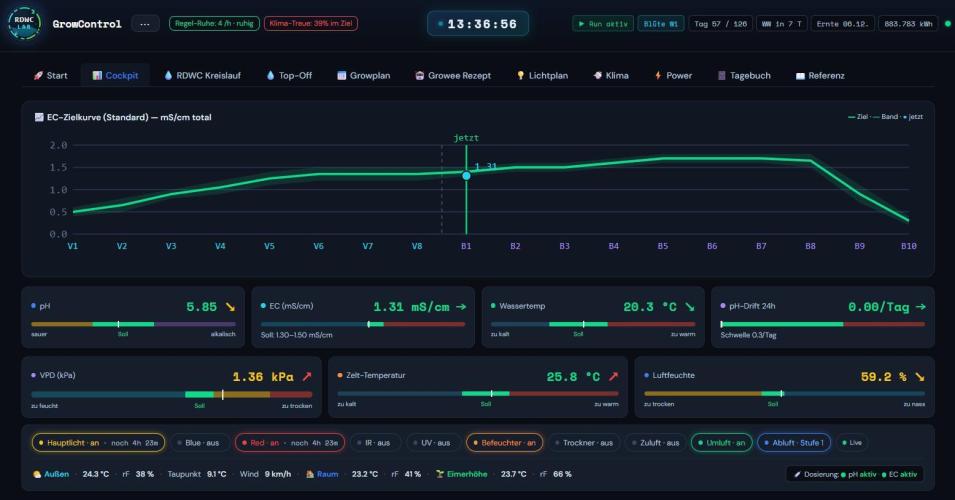Click the Klima-Treue 39% im Ziel badge
Screen dimensions: 955x500
[x=311, y=24]
